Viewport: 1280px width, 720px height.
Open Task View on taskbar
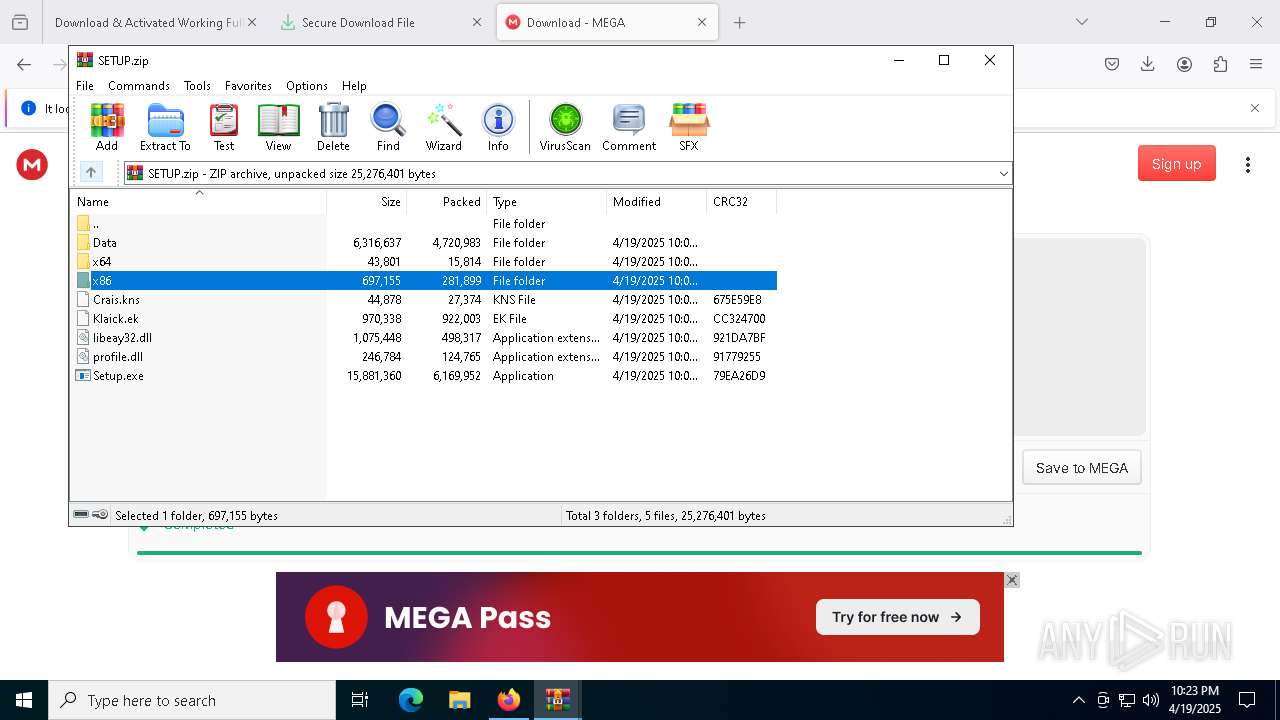point(360,700)
